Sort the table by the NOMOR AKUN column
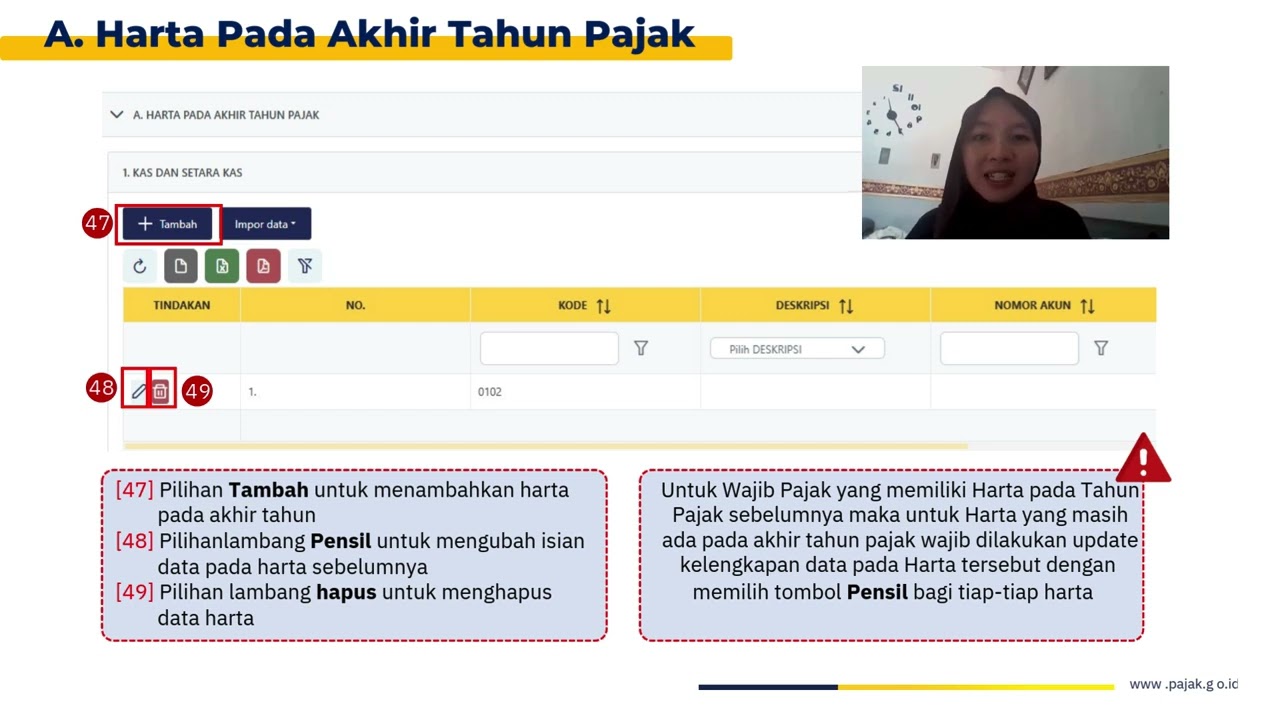 [x=1087, y=306]
